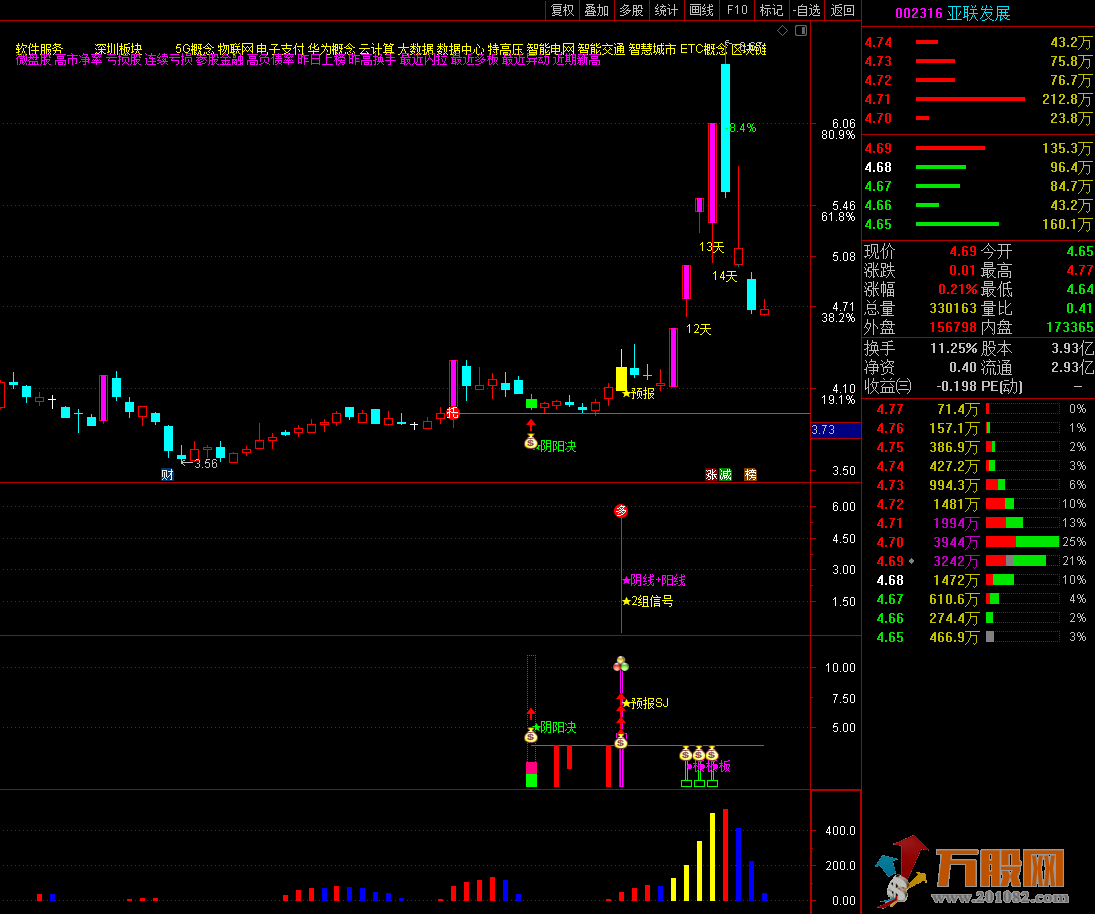Screen dimensions: 1095x914
Task: Click the 预报SJ label
Action: tap(649, 703)
